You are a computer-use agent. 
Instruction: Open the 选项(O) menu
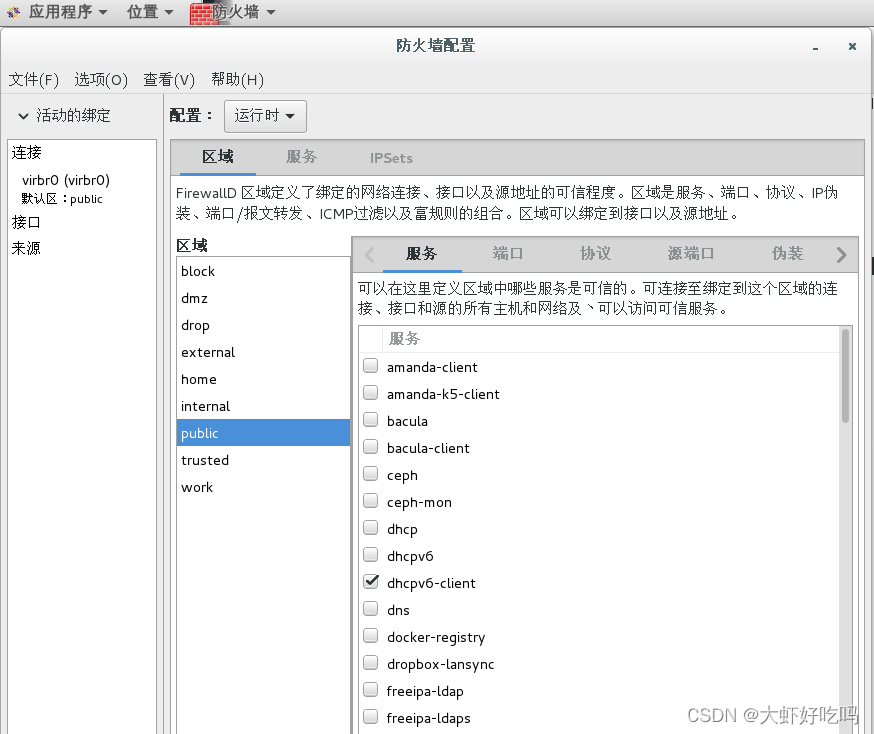coord(101,80)
